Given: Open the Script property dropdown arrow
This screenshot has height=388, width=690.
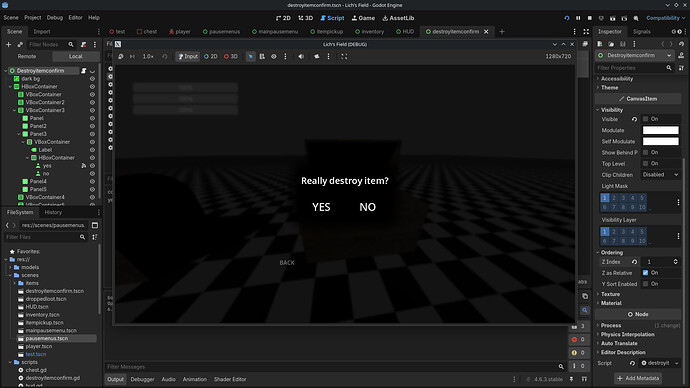Looking at the screenshot, I should coord(676,363).
